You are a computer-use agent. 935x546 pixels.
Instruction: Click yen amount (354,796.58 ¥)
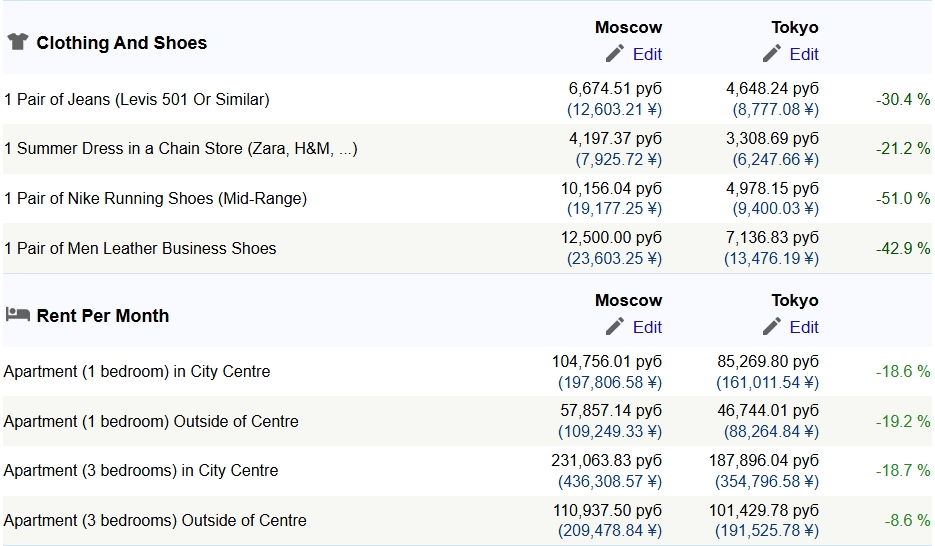coord(767,482)
